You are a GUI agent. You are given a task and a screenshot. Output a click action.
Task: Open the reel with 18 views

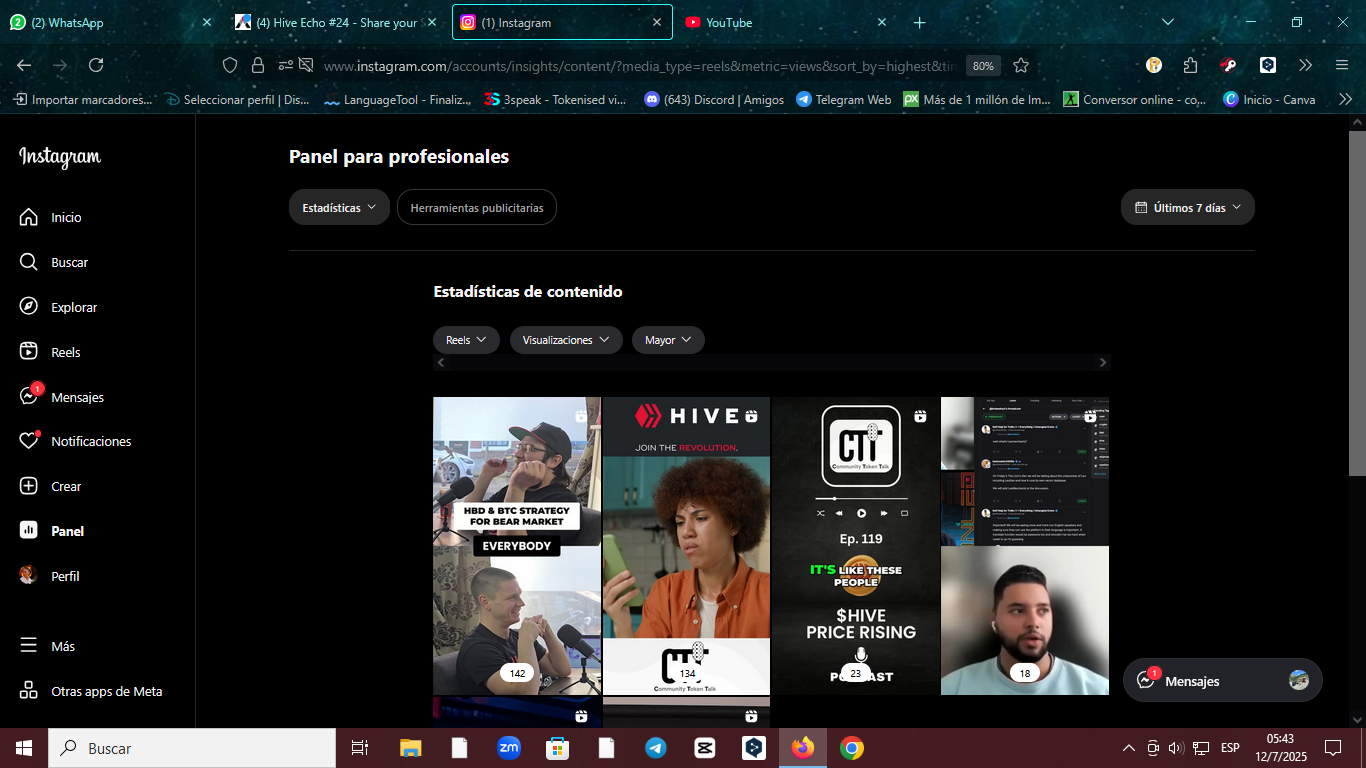click(1025, 546)
